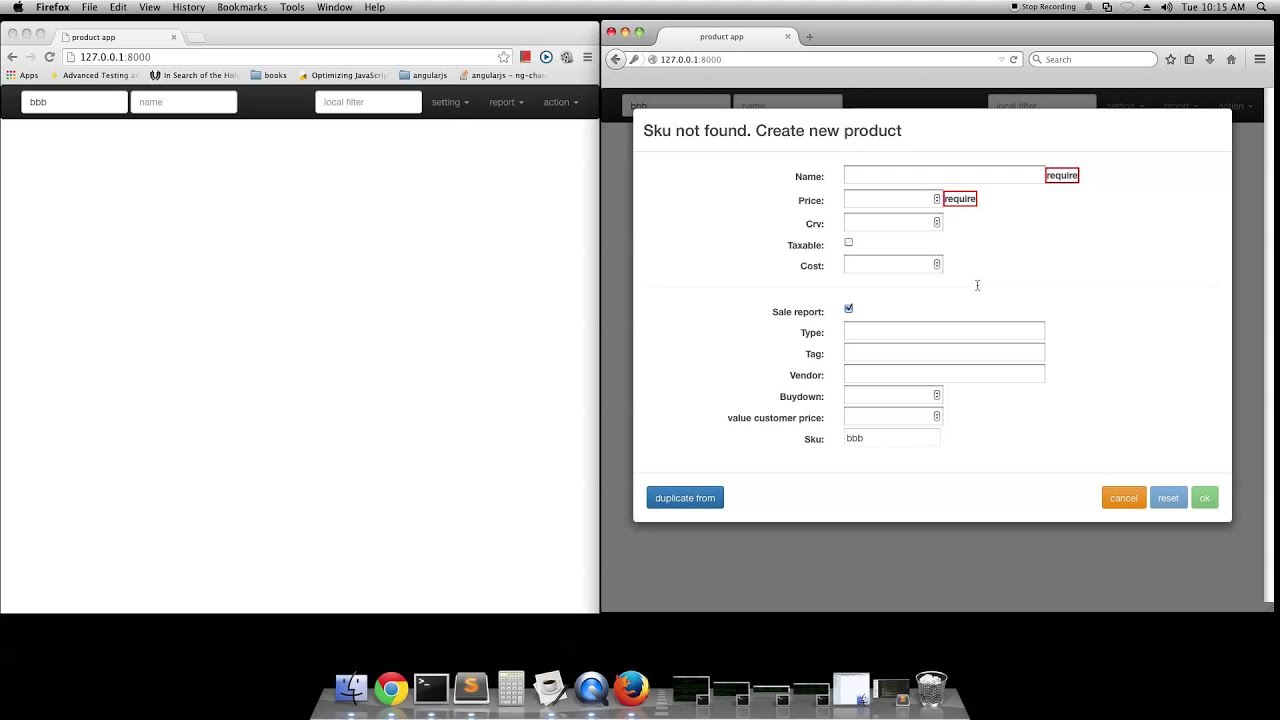The height and width of the screenshot is (720, 1280).
Task: Toggle the Taxable checkbox
Action: 848,242
